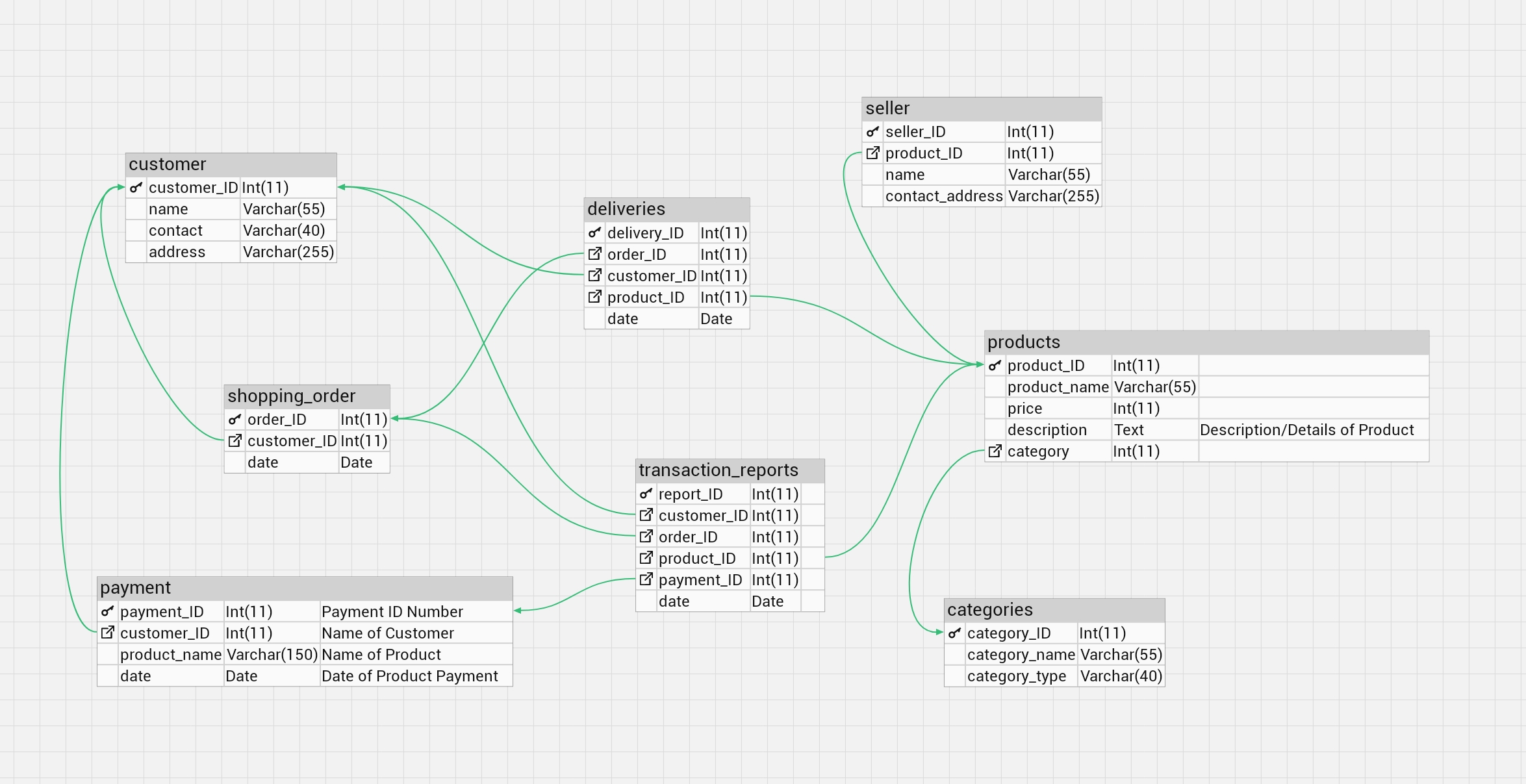Click the primary key icon for delivery_ID
Viewport: 1526px width, 784px height.
coord(594,233)
